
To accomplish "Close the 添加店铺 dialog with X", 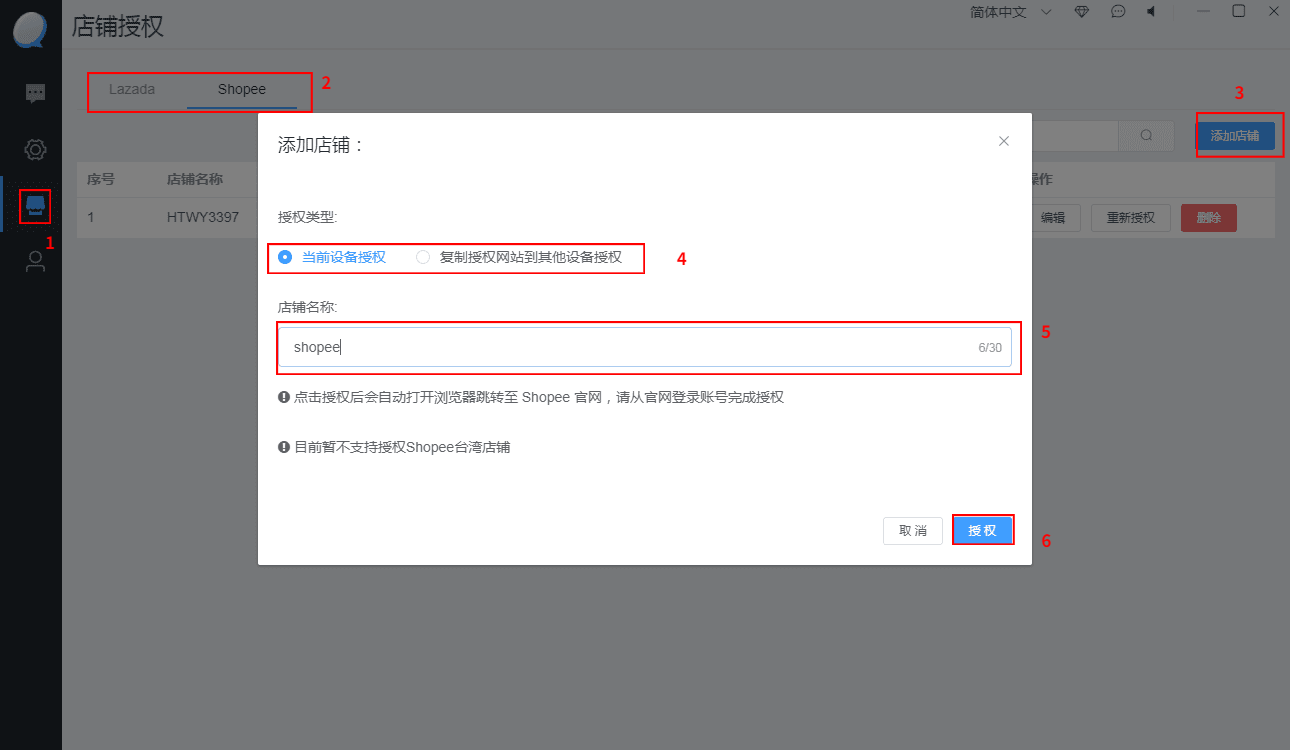I will click(1004, 141).
